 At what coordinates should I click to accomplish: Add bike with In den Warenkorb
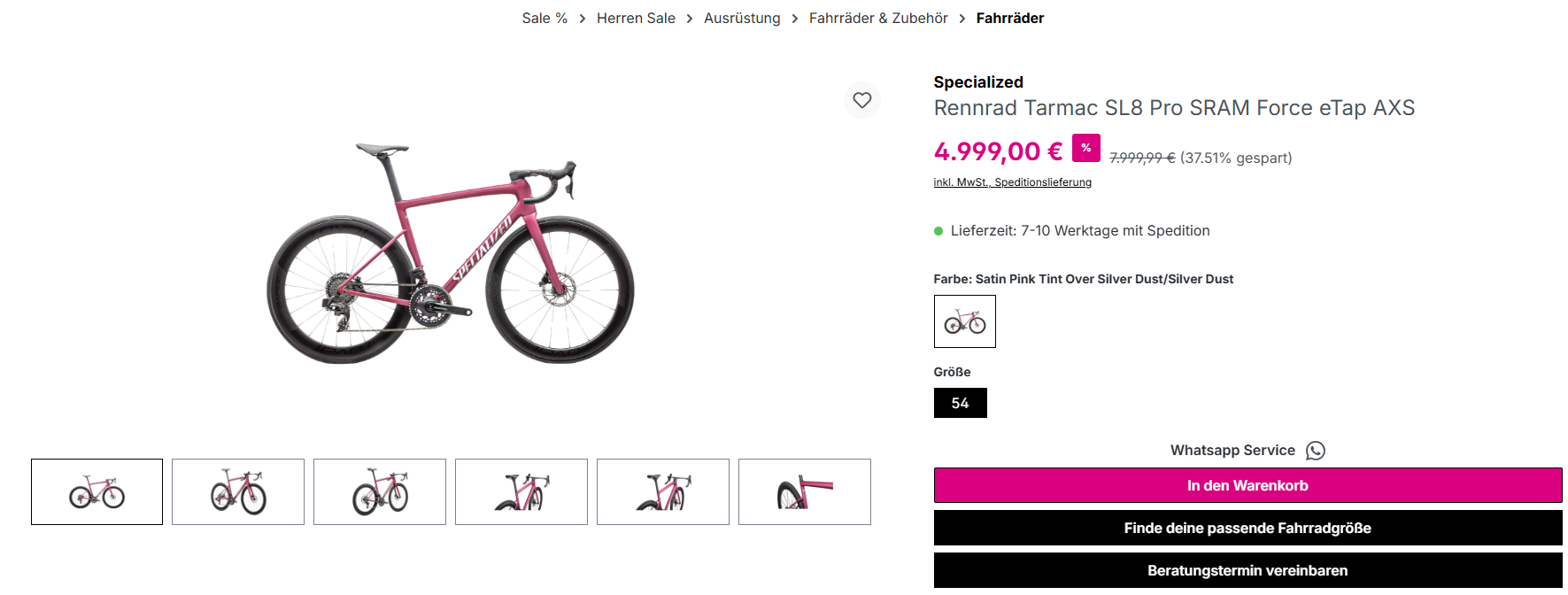pos(1247,485)
